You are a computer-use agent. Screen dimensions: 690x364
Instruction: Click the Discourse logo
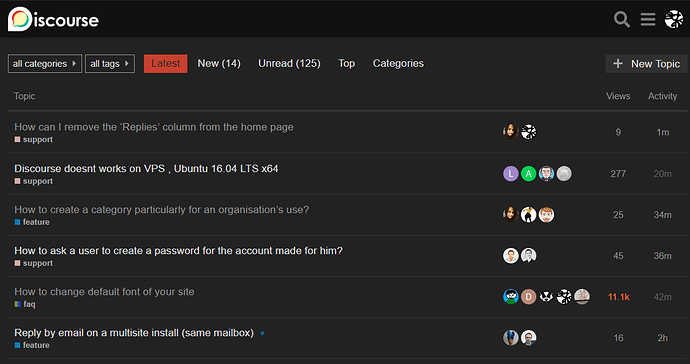(53, 19)
